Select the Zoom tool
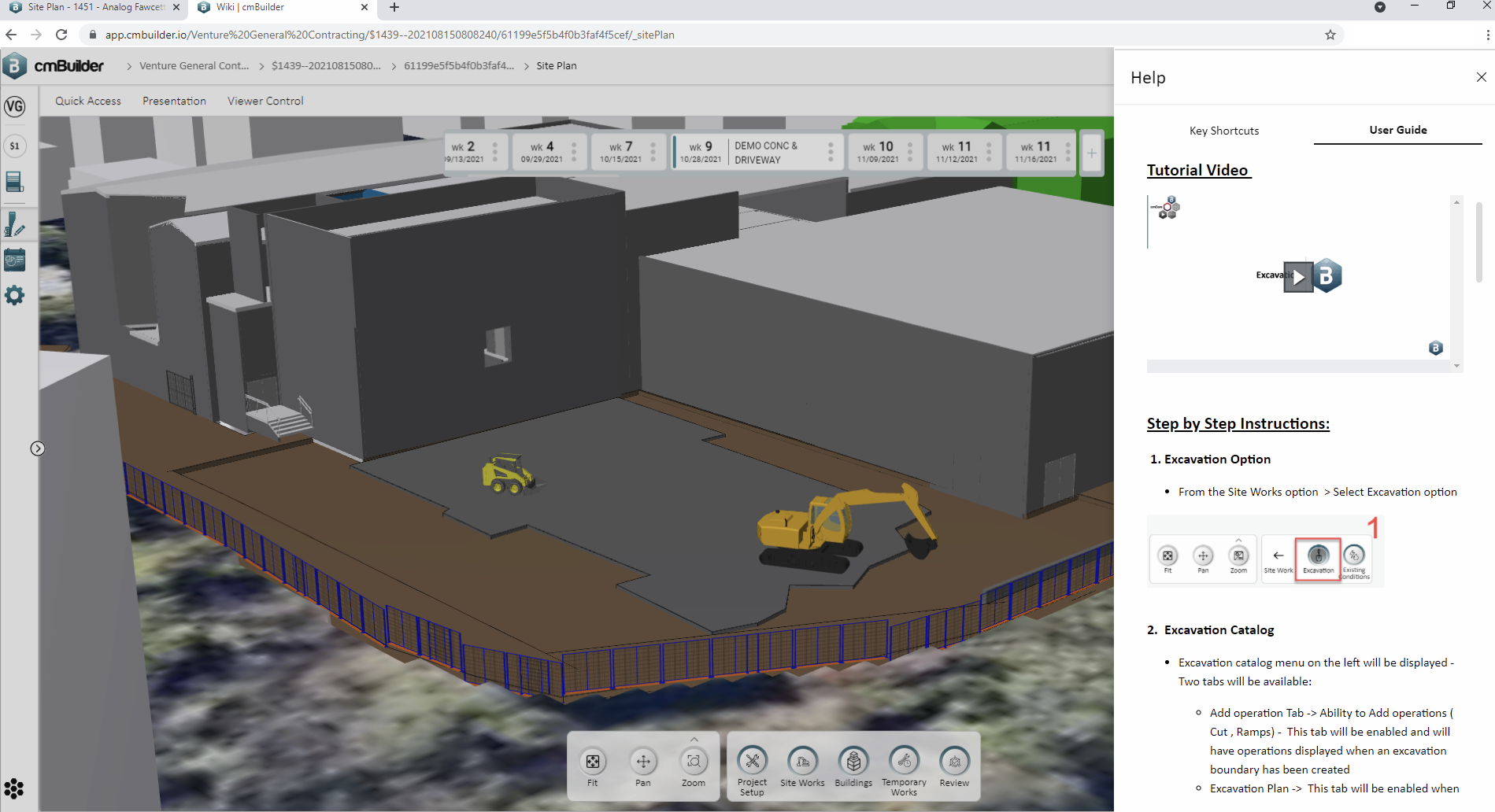The image size is (1495, 812). (x=694, y=766)
